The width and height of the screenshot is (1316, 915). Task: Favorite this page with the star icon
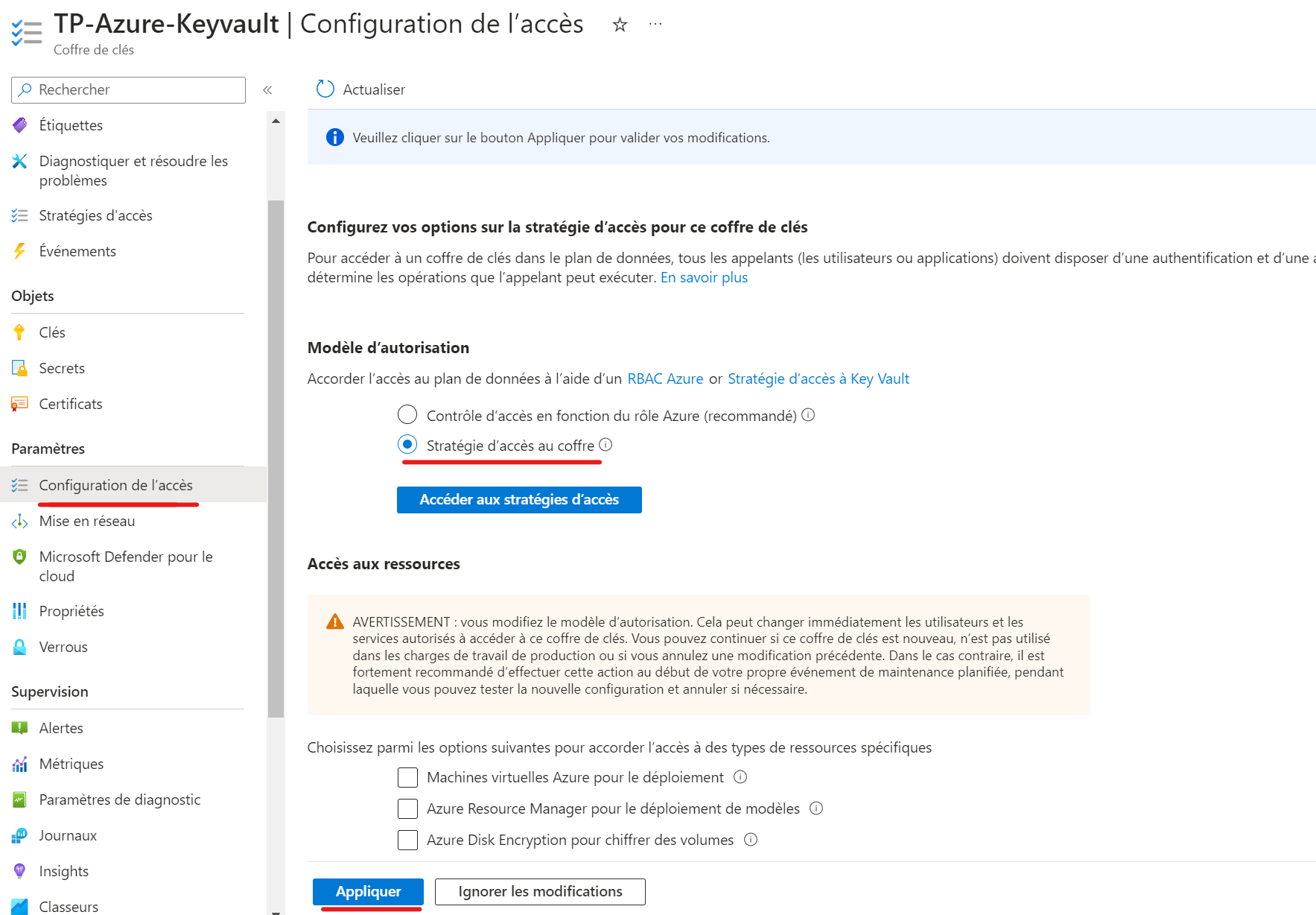coord(620,25)
